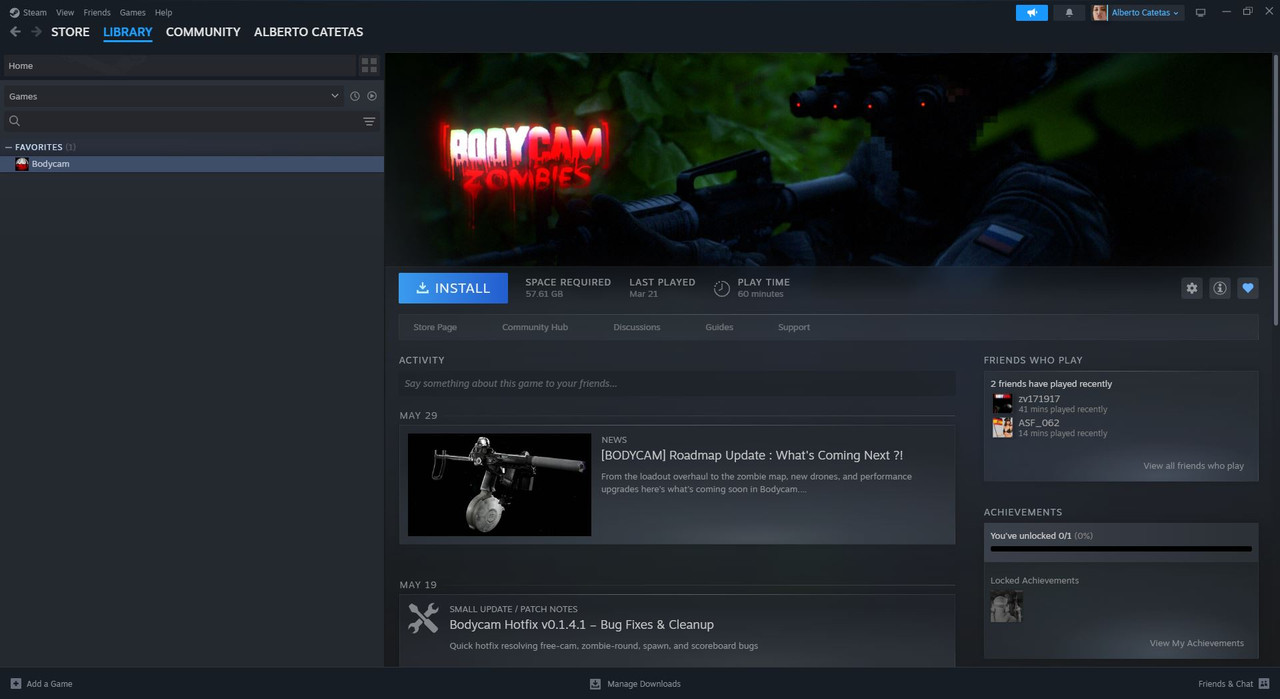Open the notifications bell
Screen dimensions: 1280x699
coord(1069,12)
